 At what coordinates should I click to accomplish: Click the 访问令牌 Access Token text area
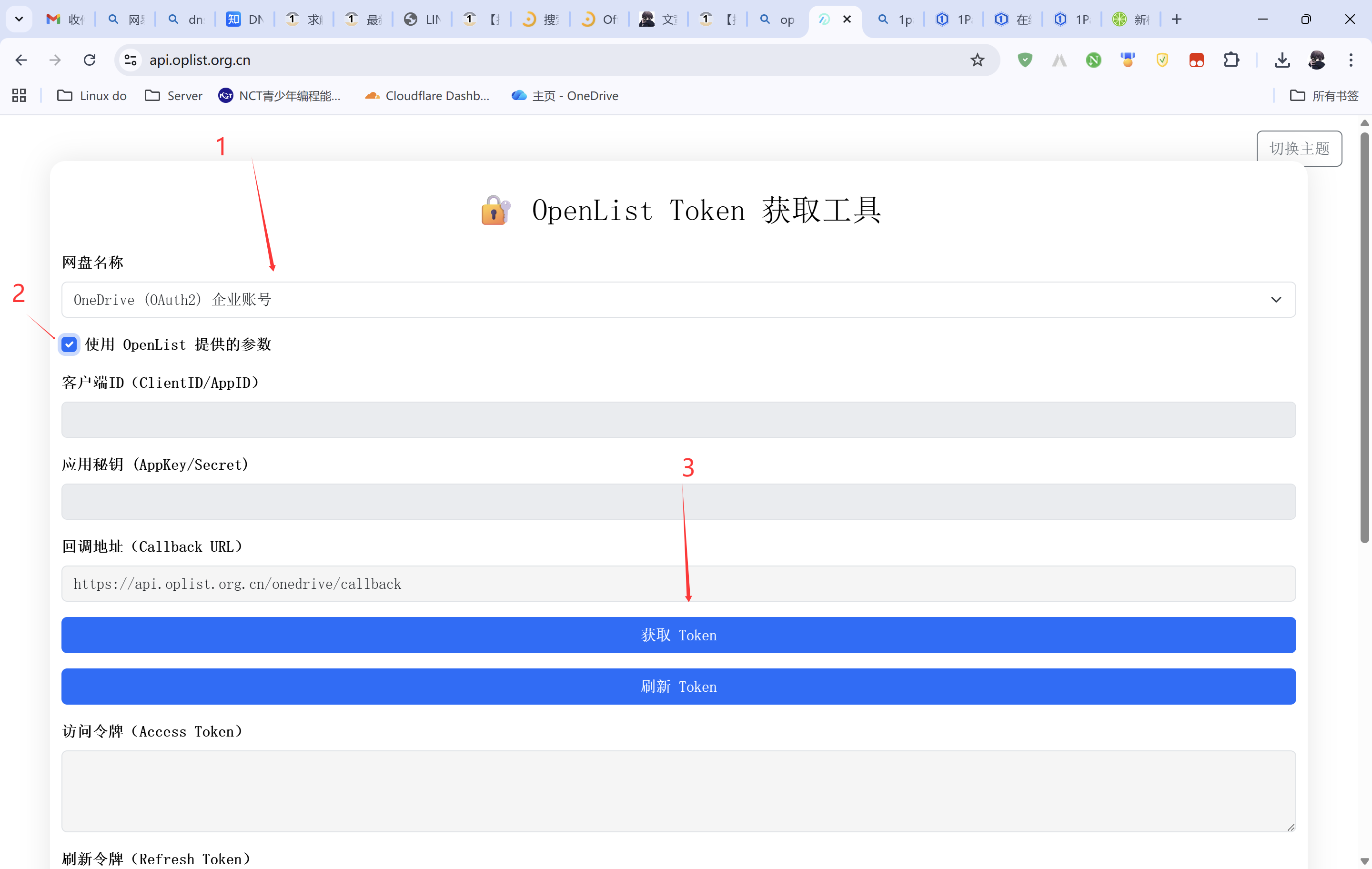[678, 790]
